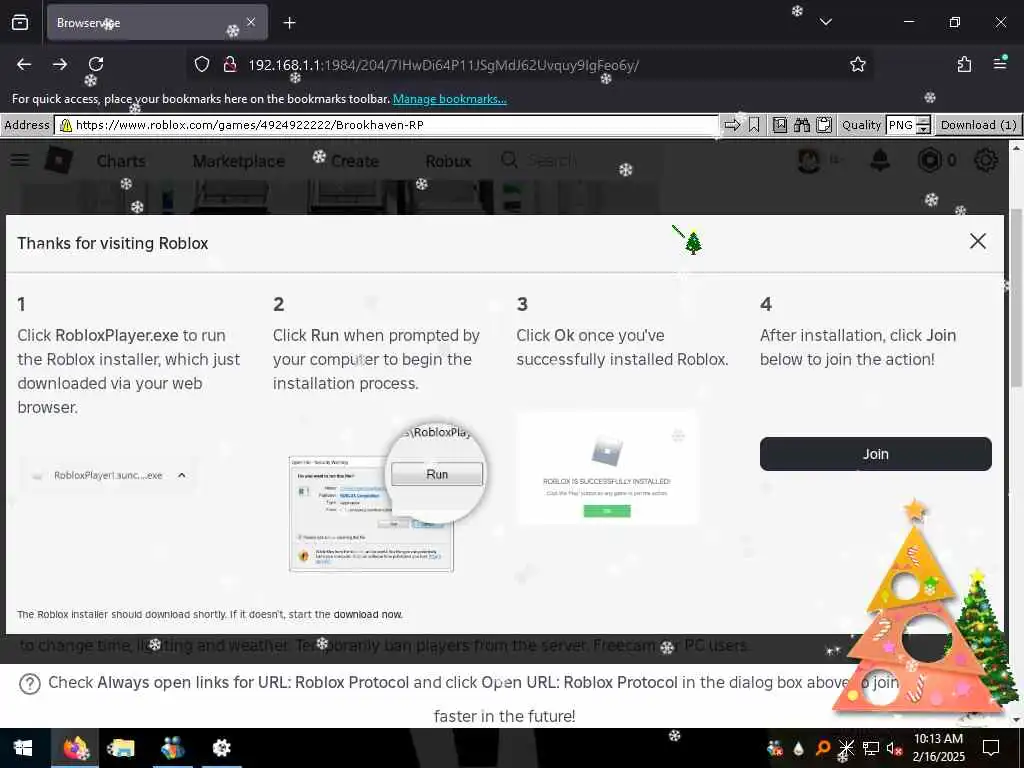Select the Browservice tab

coord(157,23)
